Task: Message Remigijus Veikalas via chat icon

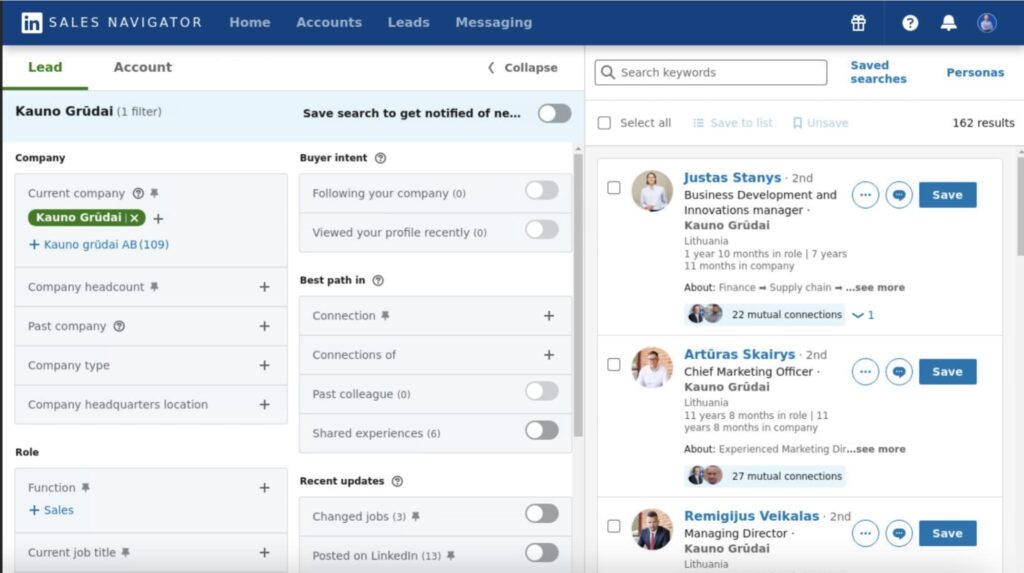Action: (899, 533)
